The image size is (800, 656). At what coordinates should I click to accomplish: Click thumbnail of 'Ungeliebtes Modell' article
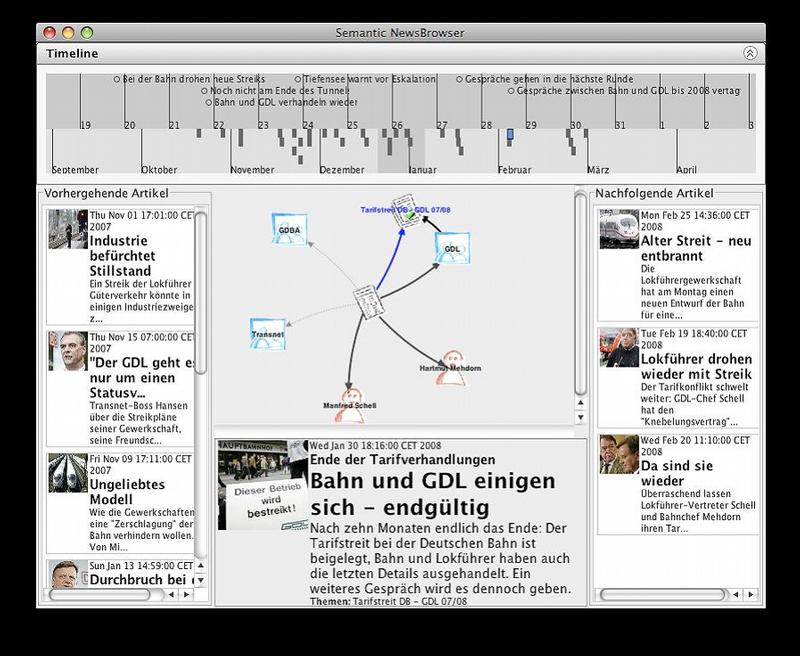tap(68, 473)
